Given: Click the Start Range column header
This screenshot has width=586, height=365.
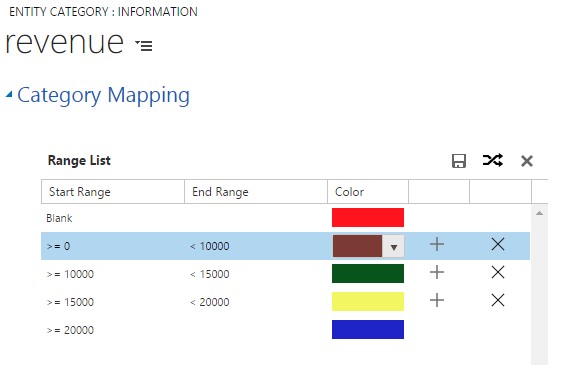Looking at the screenshot, I should click(113, 192).
